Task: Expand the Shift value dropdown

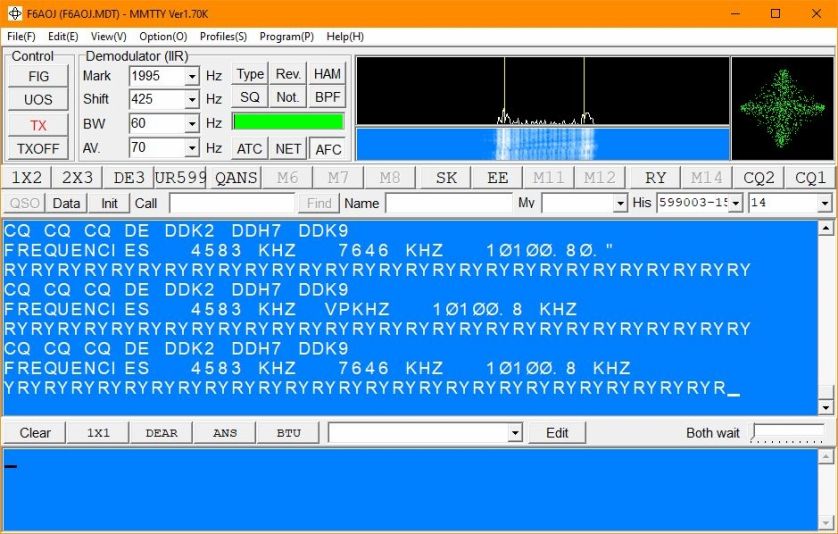Action: [192, 100]
